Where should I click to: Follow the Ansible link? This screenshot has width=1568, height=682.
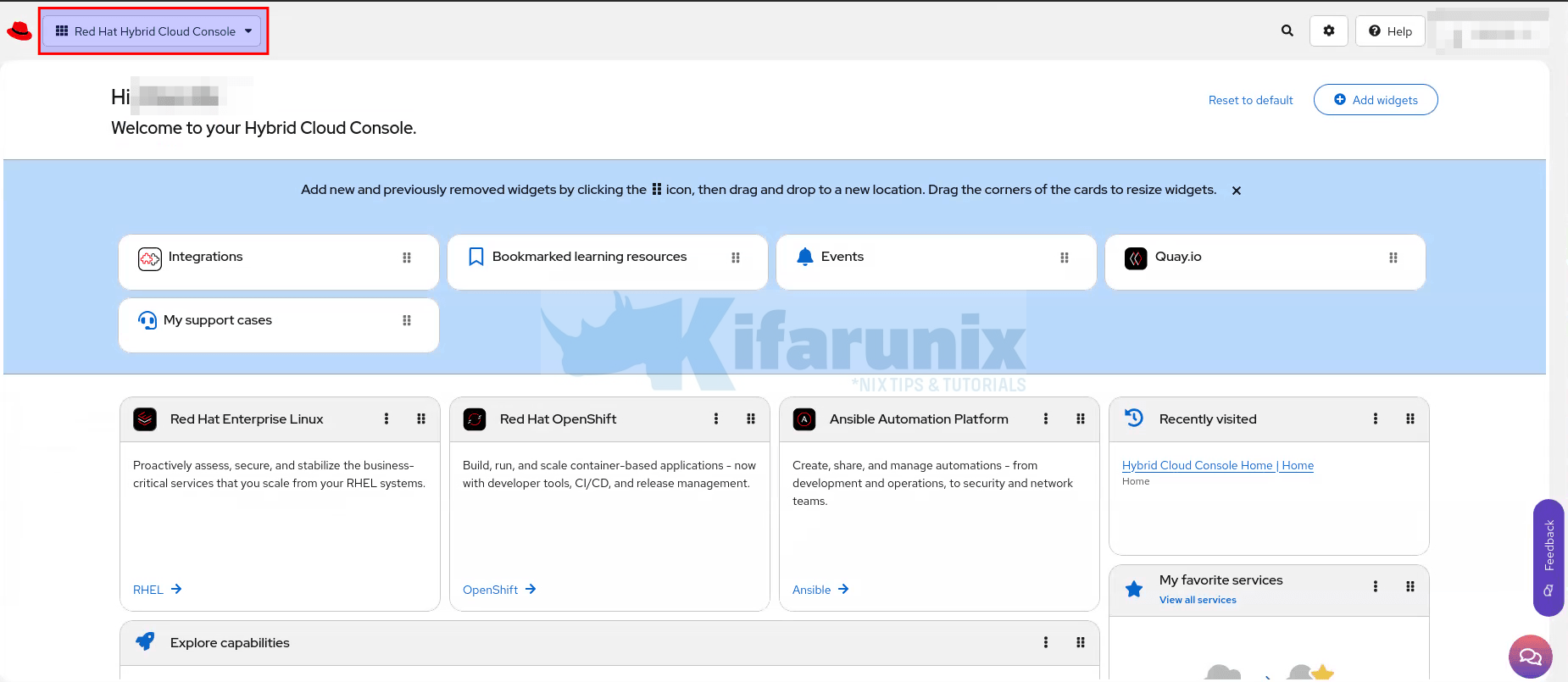(820, 590)
